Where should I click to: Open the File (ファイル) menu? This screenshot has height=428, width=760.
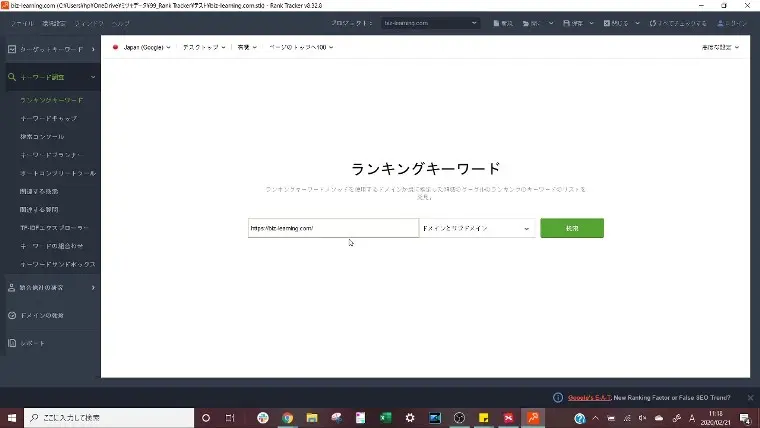pyautogui.click(x=21, y=23)
